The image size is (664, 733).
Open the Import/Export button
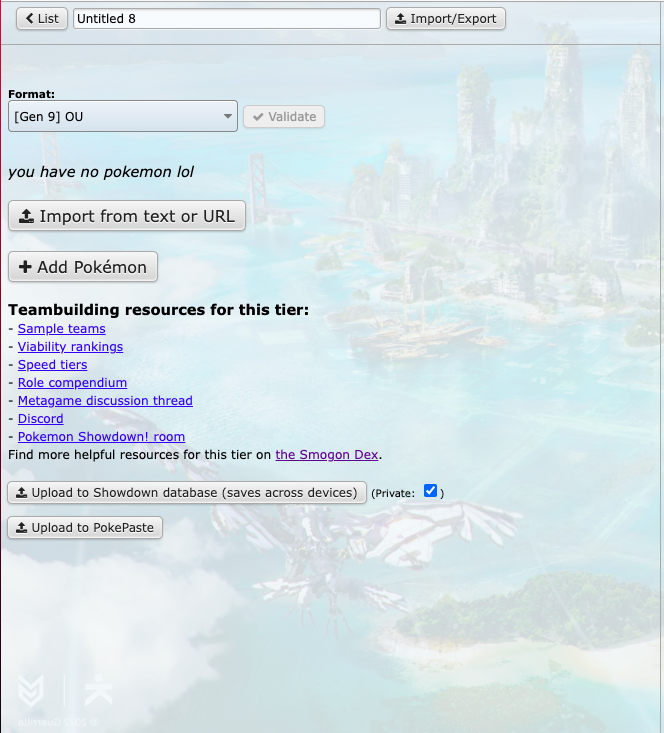click(446, 19)
